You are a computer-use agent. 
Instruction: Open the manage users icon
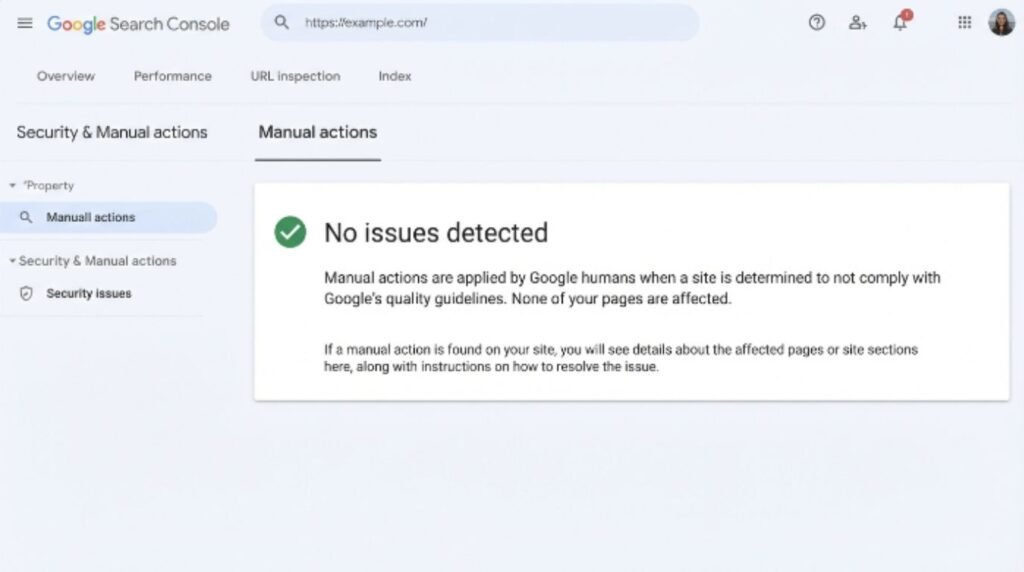coord(857,23)
